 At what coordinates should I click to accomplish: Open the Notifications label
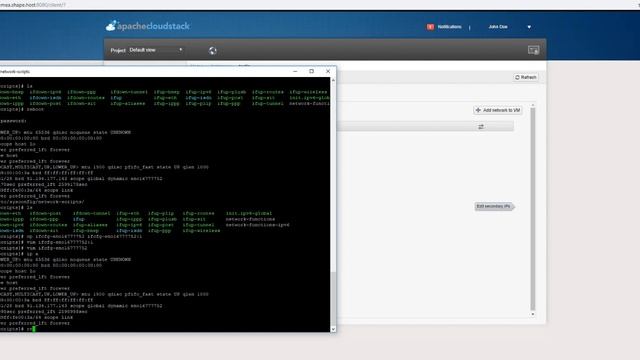pyautogui.click(x=449, y=27)
